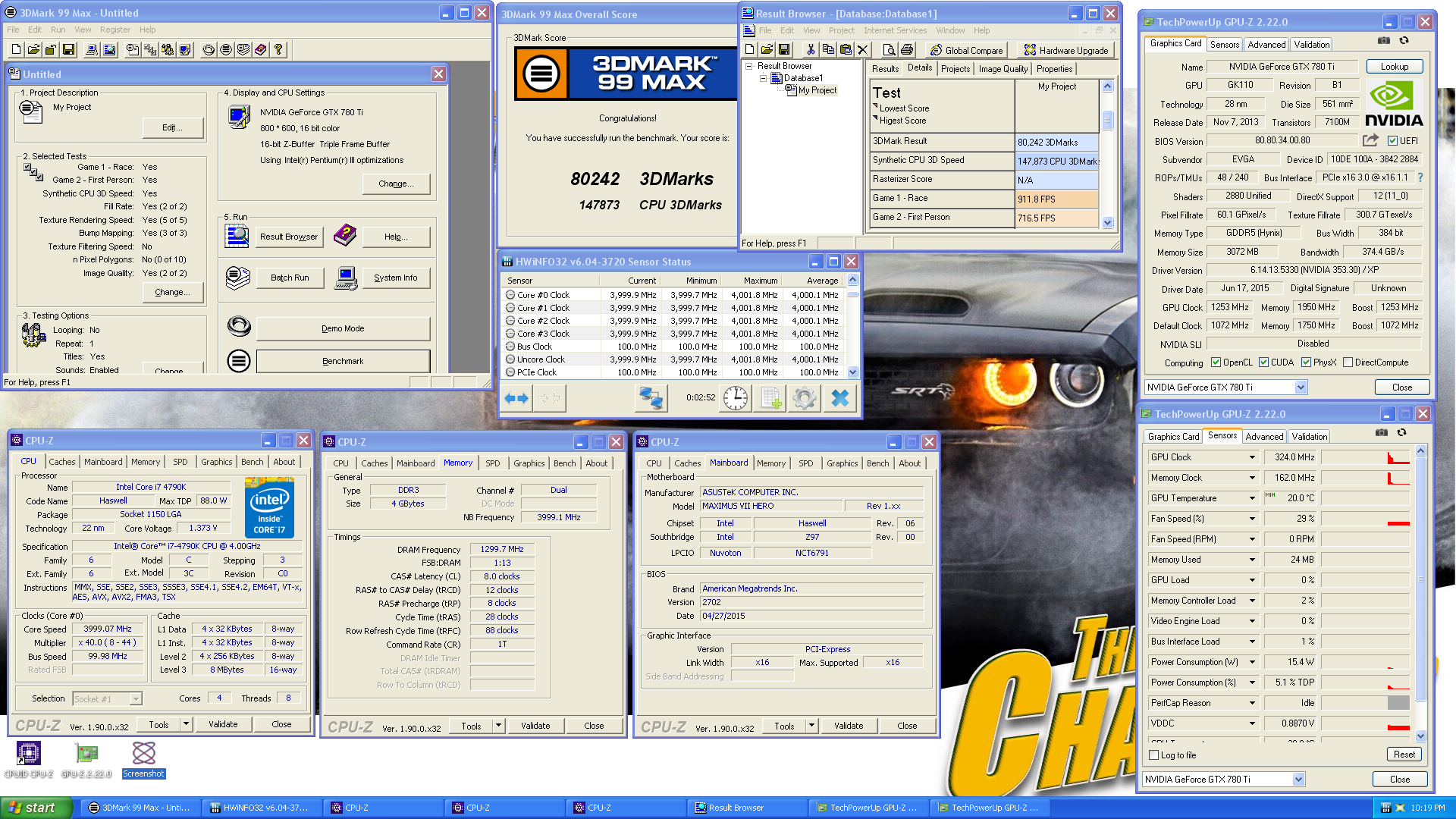Switch to Advanced tab in top GPU-Z window

pyautogui.click(x=1266, y=44)
